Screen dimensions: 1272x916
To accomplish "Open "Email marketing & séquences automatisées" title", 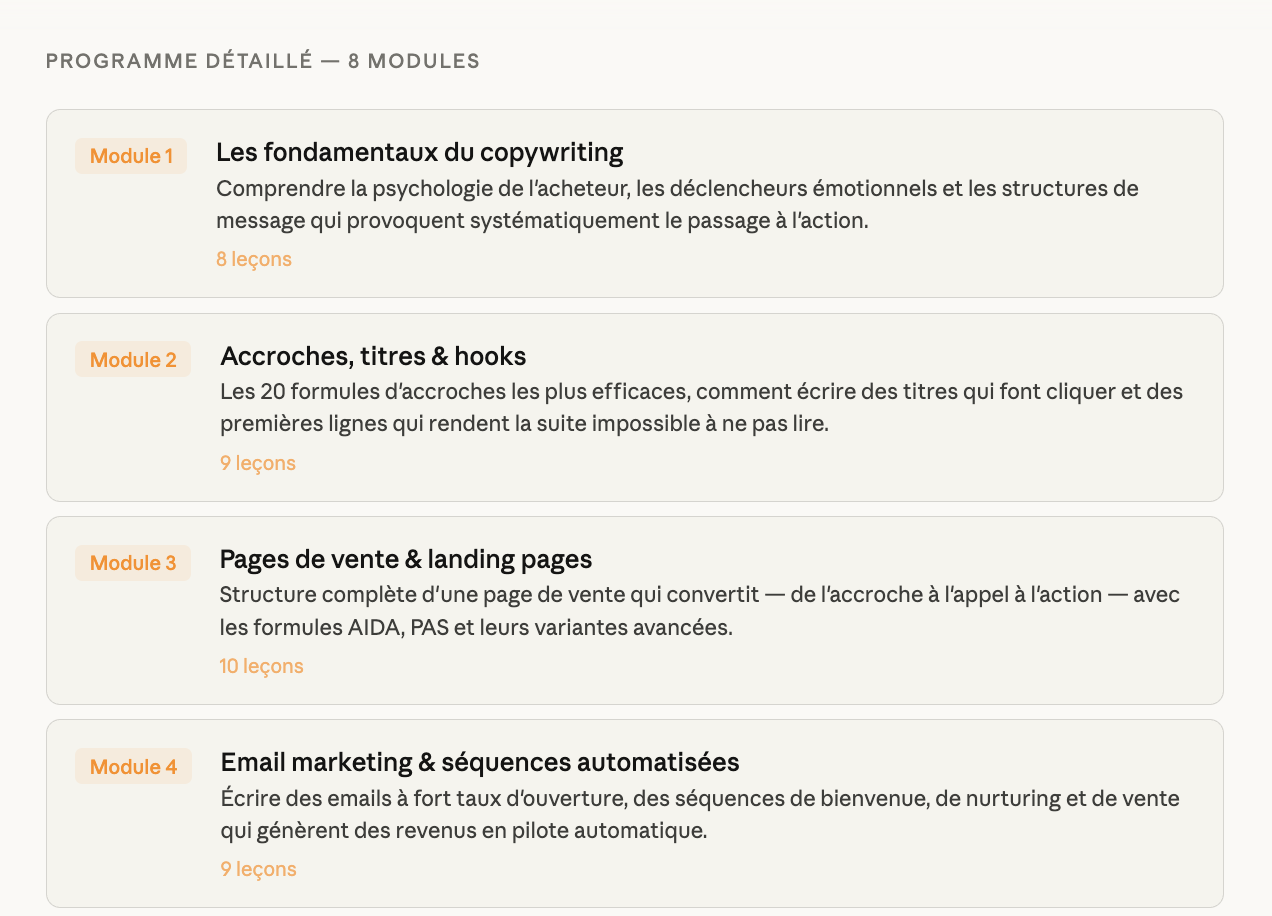I will click(480, 763).
